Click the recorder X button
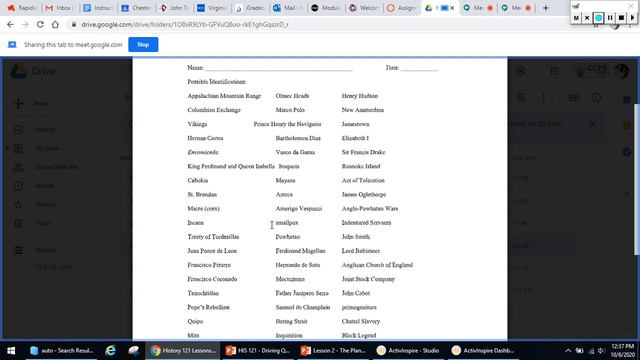 587,18
